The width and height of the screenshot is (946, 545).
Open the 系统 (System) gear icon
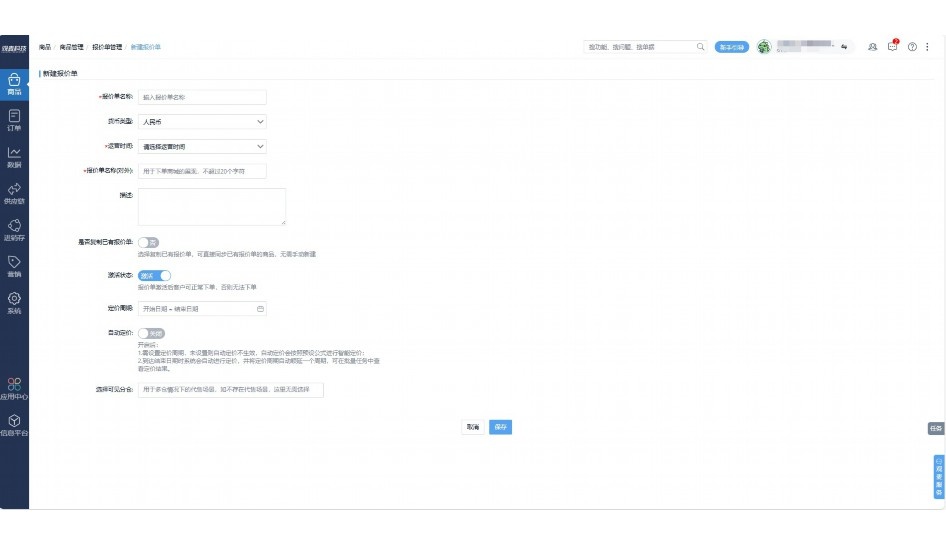point(14,302)
